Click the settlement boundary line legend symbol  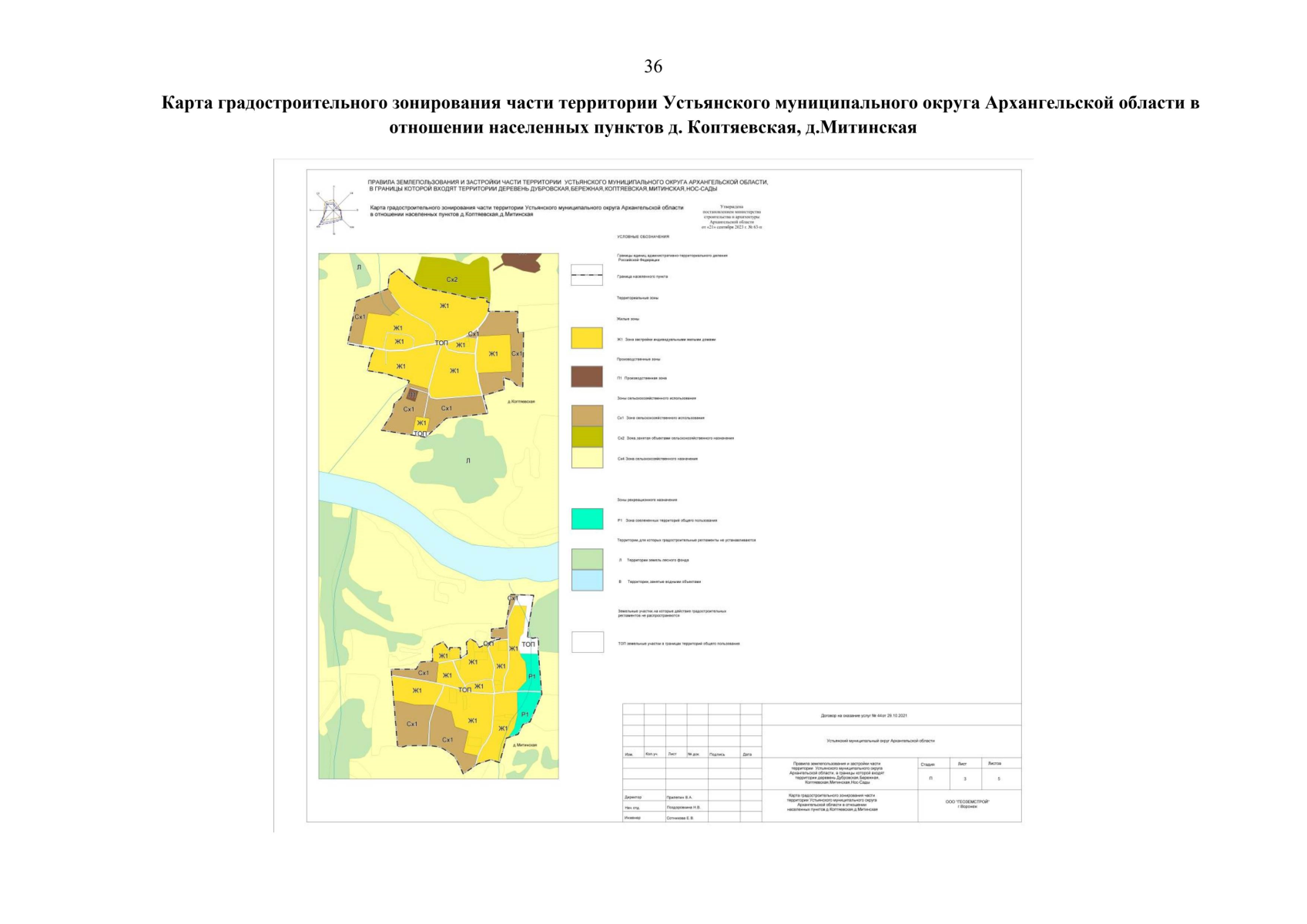tap(586, 275)
